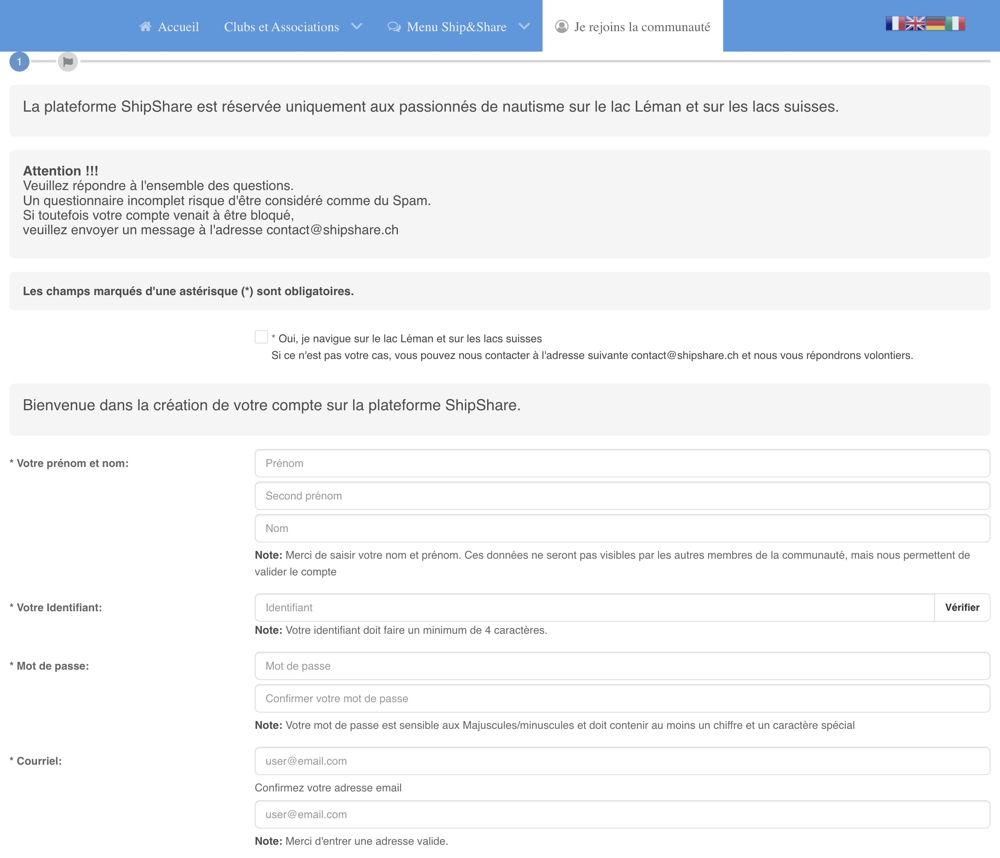Click the Identifiant input box
Screen dimensions: 1000x858
point(594,607)
